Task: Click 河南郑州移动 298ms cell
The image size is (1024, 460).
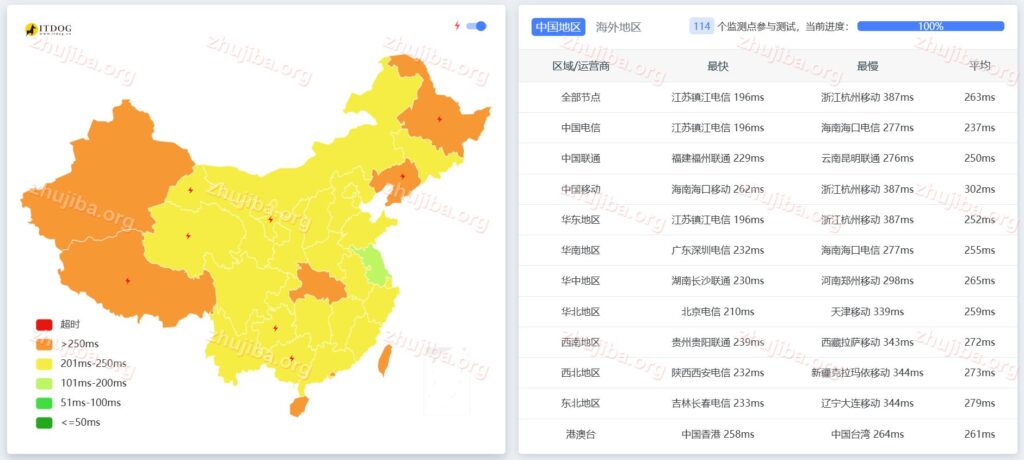Action: pyautogui.click(x=867, y=281)
